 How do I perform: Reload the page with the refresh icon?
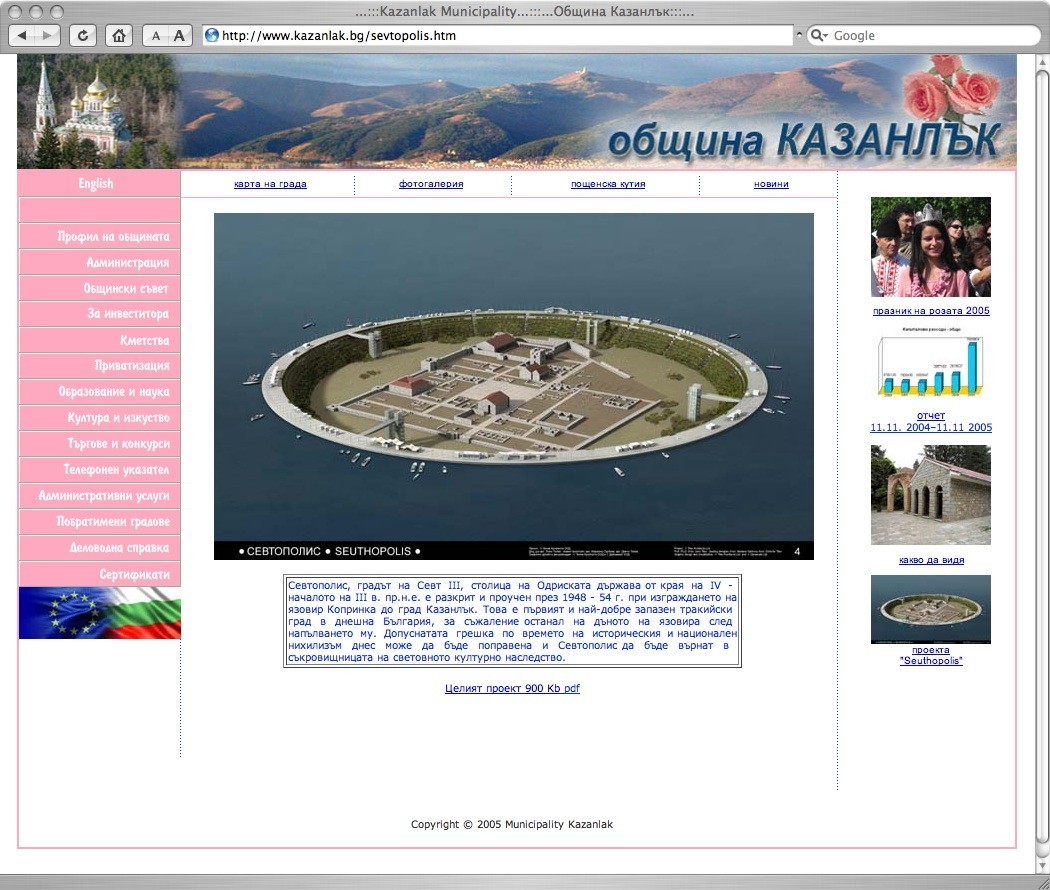pyautogui.click(x=82, y=35)
